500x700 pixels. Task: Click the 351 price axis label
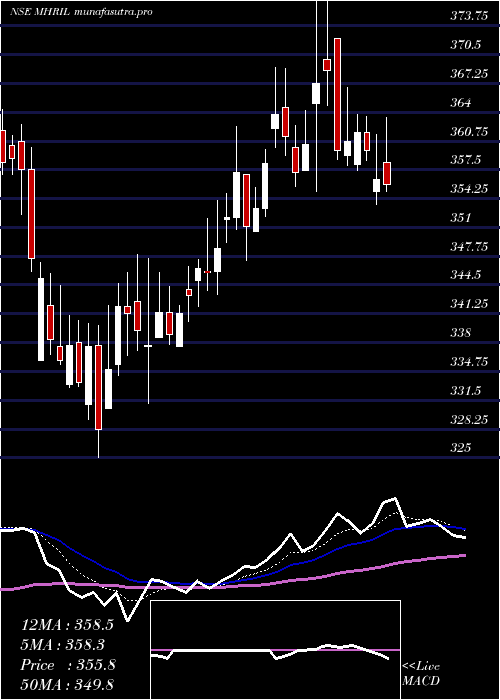pyautogui.click(x=460, y=218)
